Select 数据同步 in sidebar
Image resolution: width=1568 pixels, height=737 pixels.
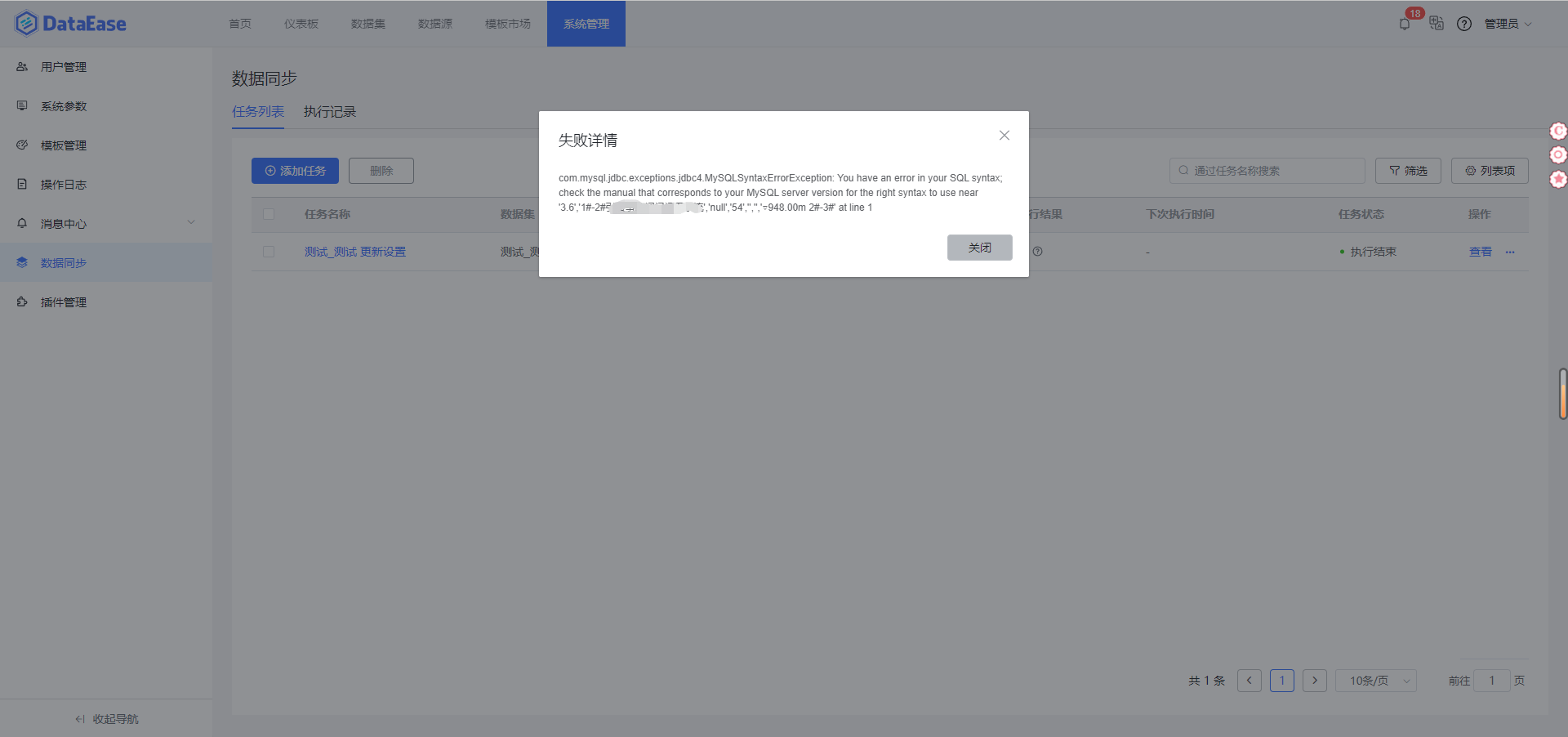pyautogui.click(x=106, y=263)
